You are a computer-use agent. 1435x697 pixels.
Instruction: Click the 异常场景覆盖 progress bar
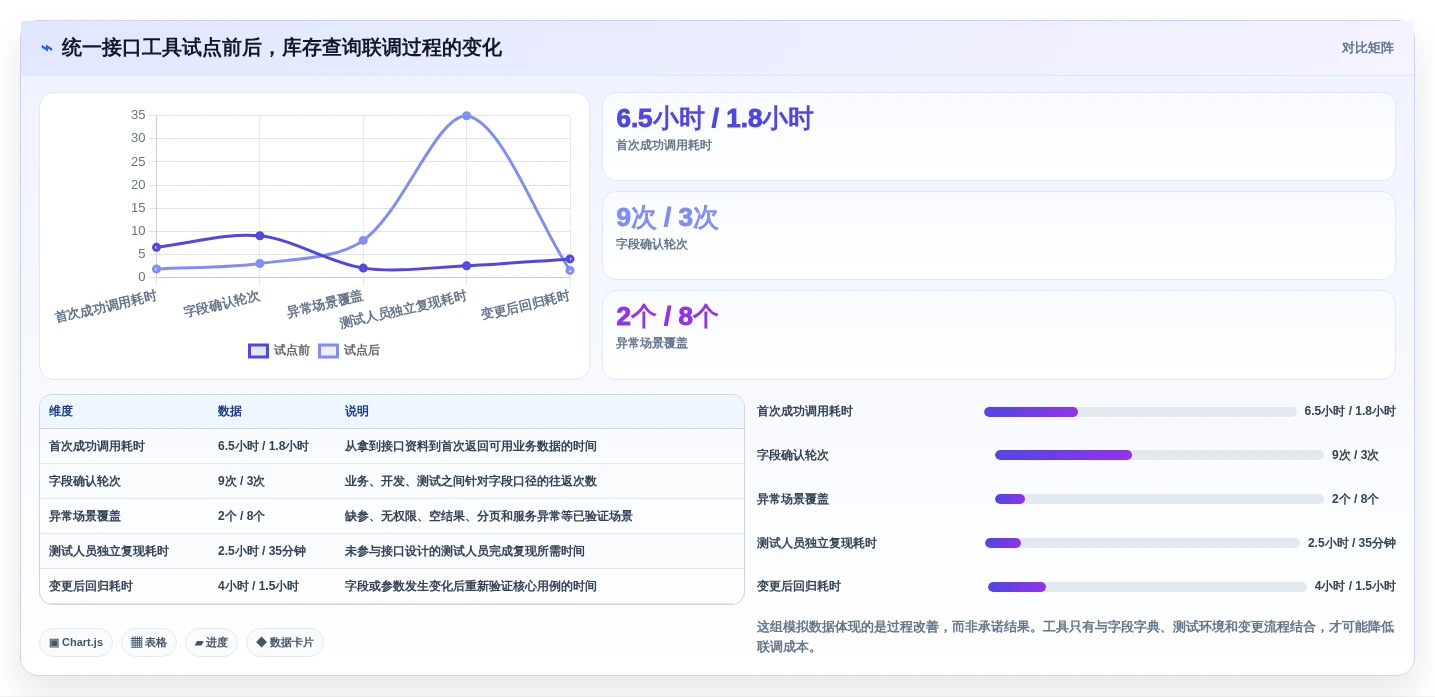[1159, 499]
